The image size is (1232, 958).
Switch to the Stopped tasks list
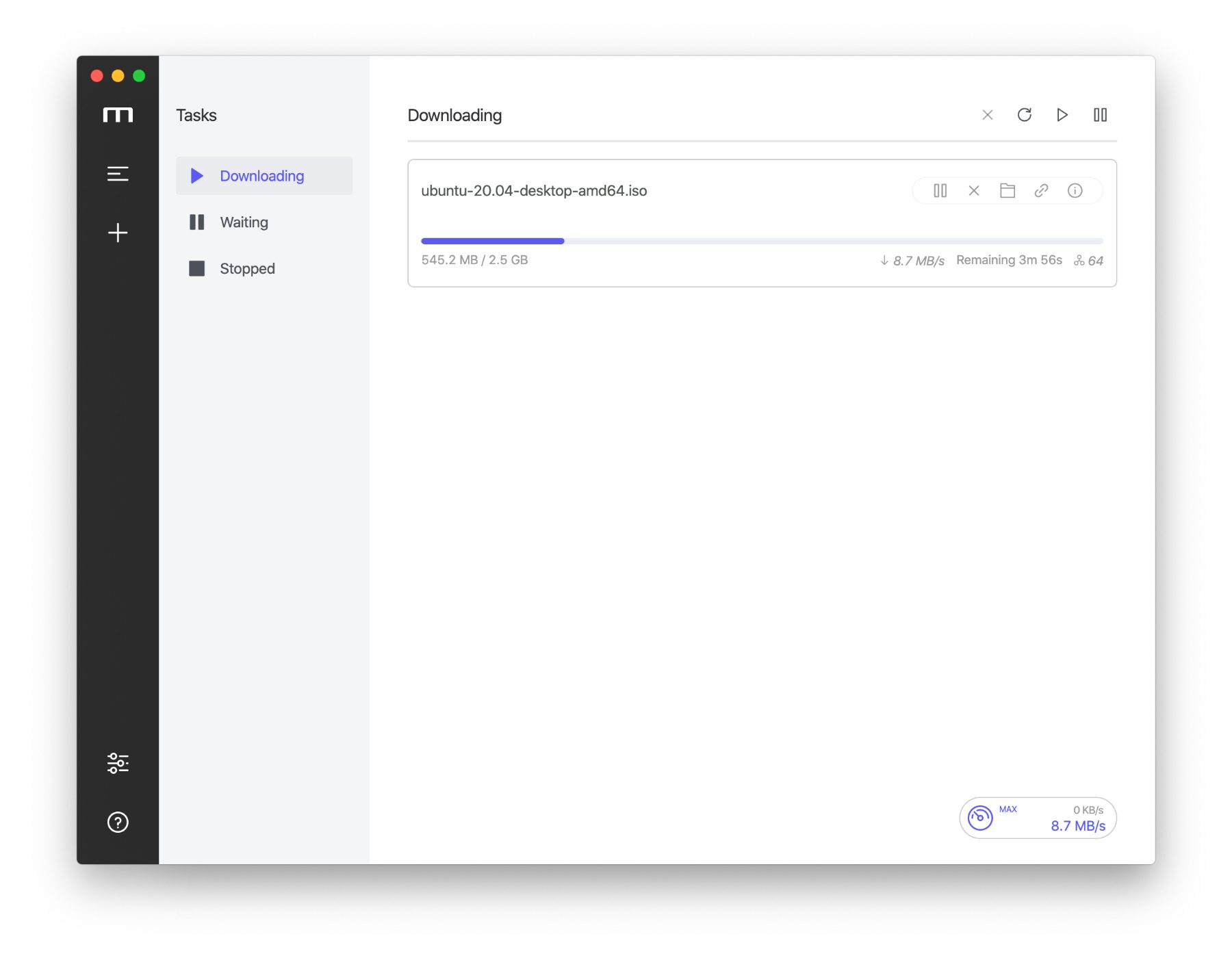tap(247, 269)
